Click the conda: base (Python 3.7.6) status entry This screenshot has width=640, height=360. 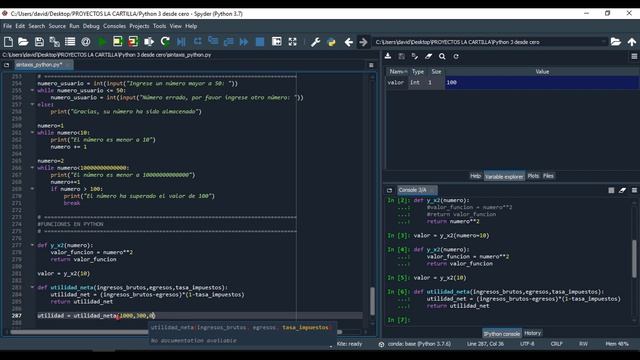[419, 344]
